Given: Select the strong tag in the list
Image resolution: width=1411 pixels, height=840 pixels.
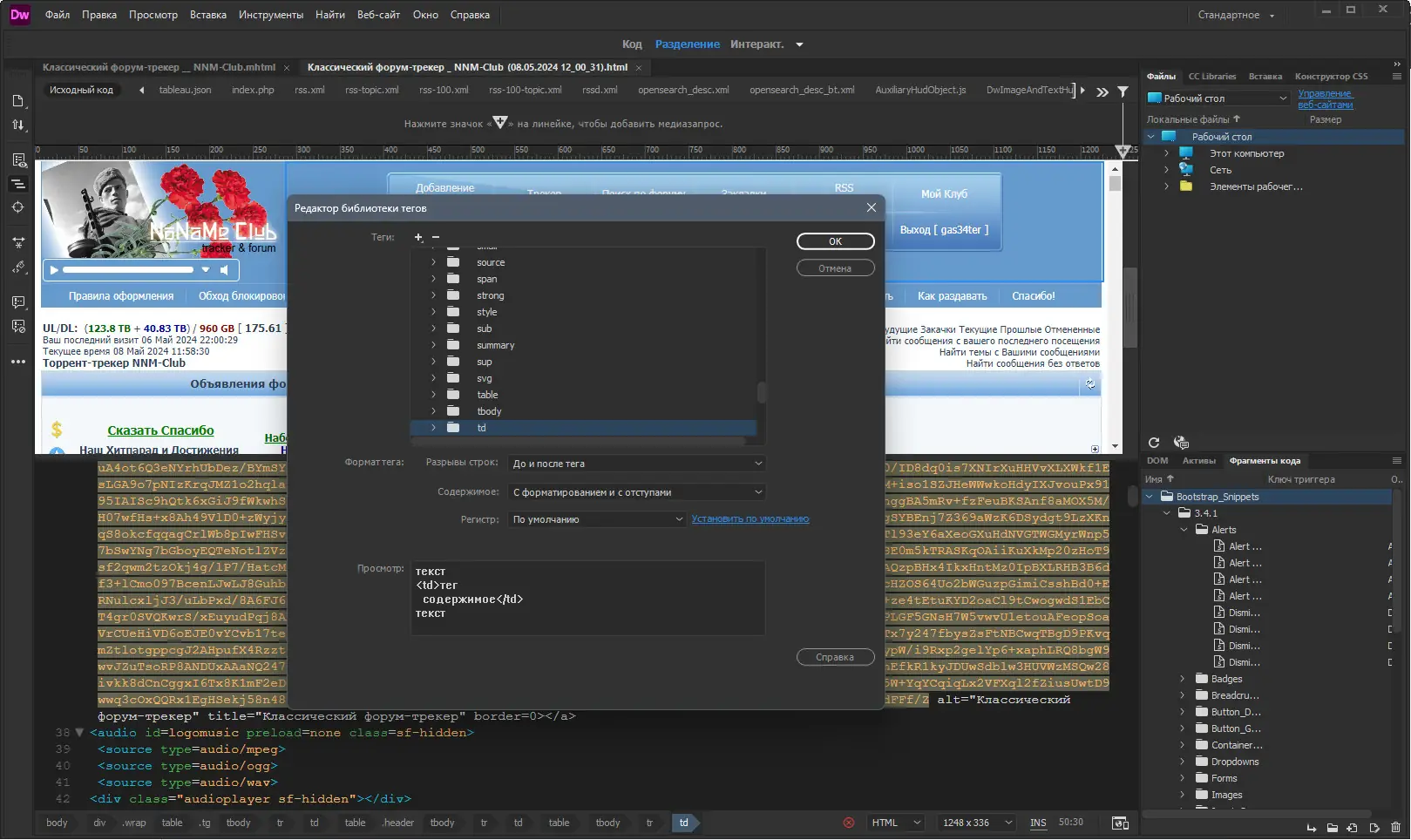Looking at the screenshot, I should [490, 296].
